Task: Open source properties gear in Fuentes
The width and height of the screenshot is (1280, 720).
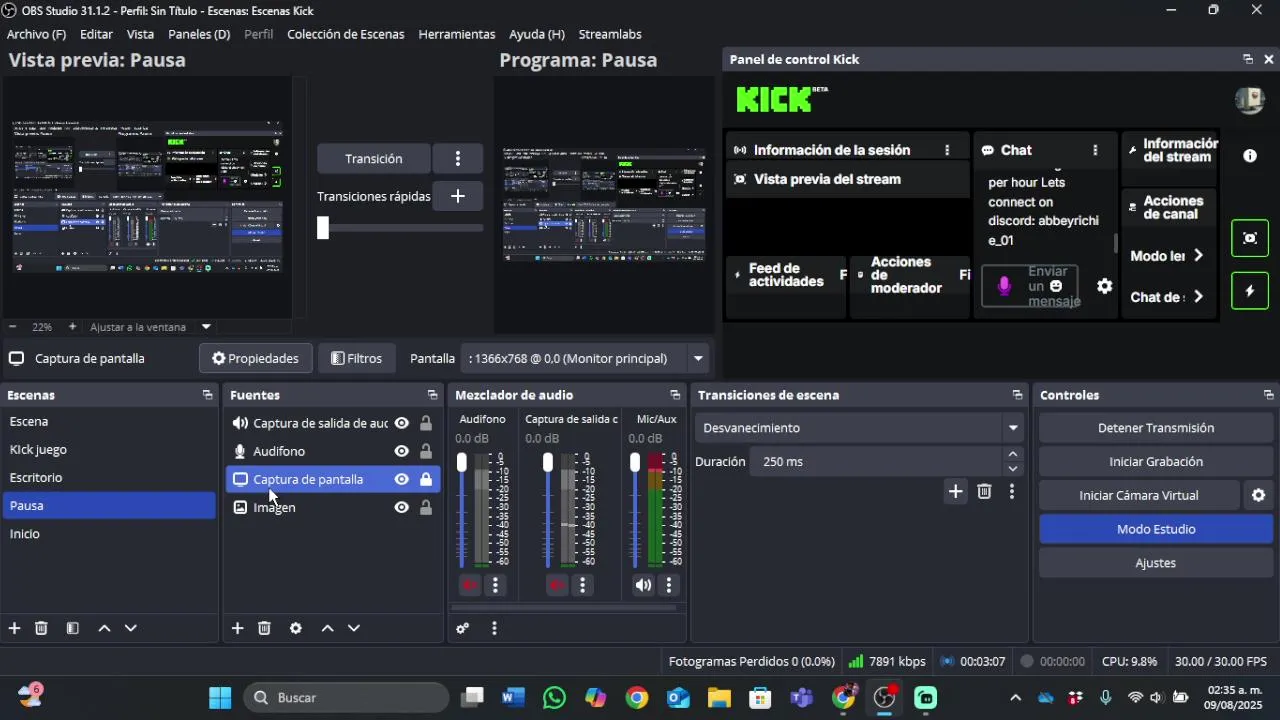Action: click(295, 628)
